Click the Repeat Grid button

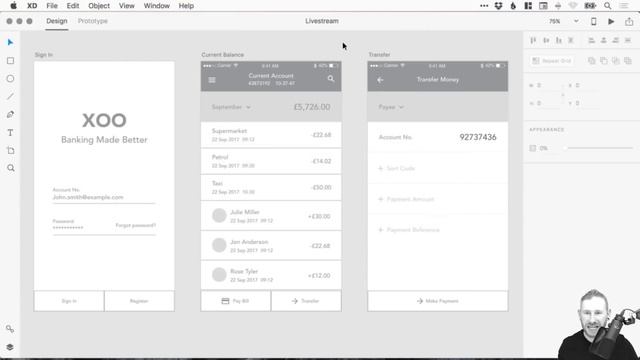click(x=552, y=61)
